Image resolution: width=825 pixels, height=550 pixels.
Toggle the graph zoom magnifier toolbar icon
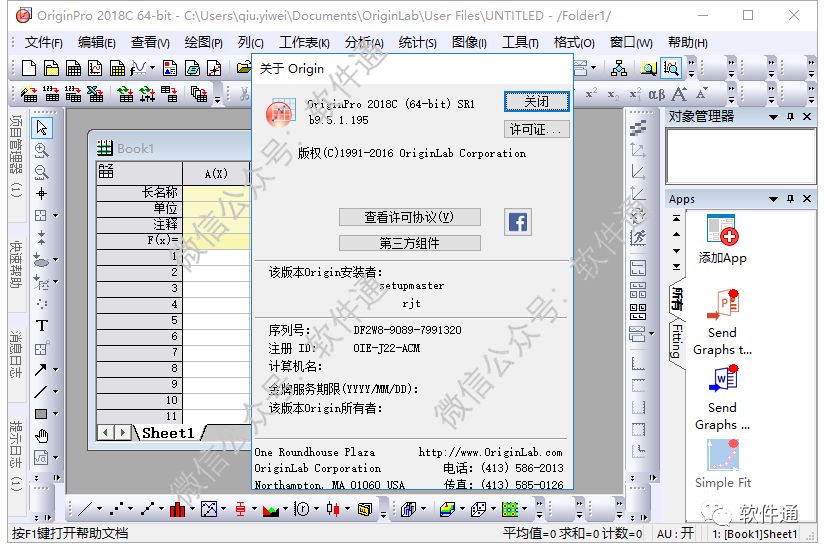[671, 68]
